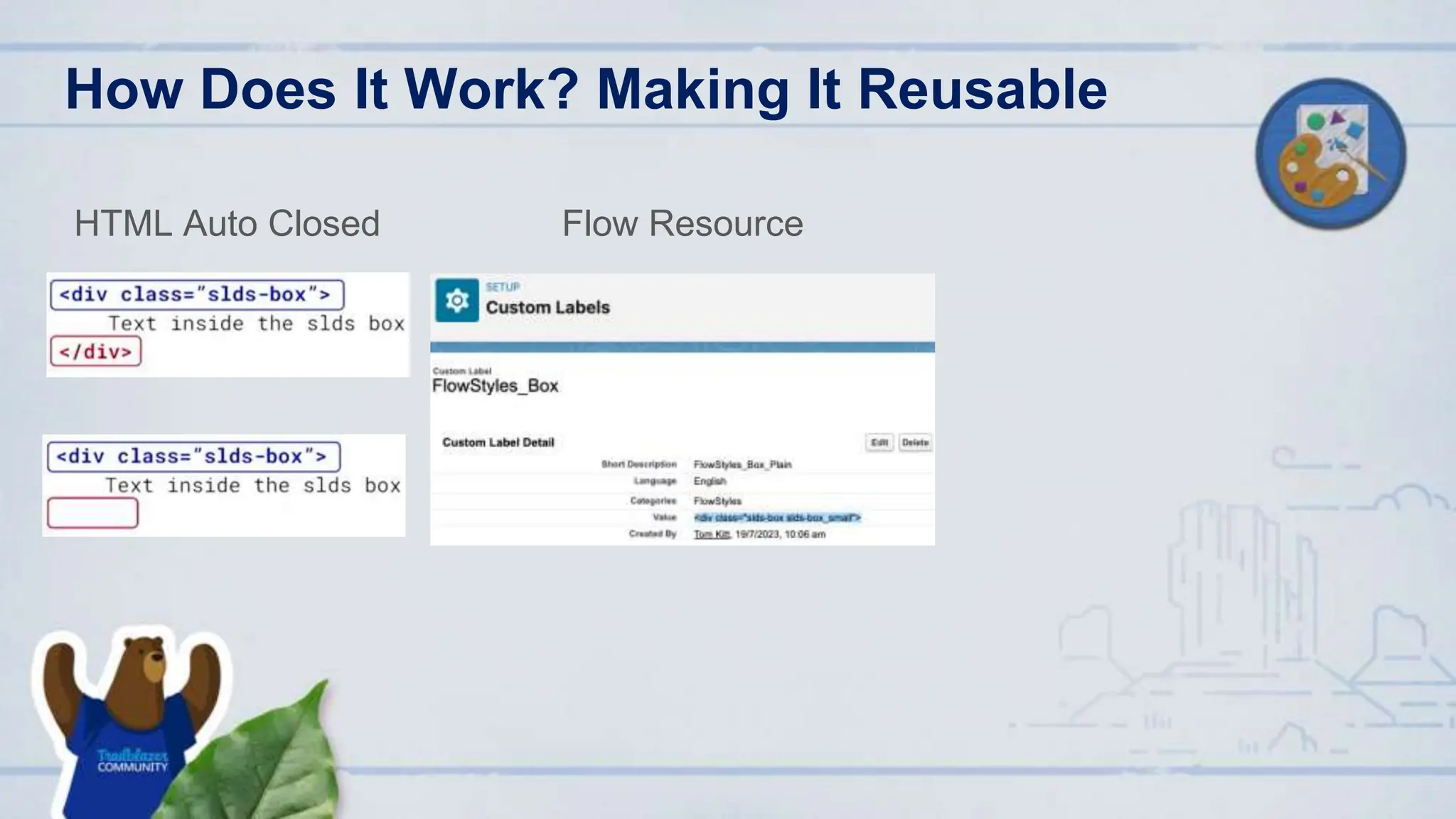Image resolution: width=1456 pixels, height=819 pixels.
Task: Click the FlowStyles_Box_Plain short description value
Action: [742, 464]
